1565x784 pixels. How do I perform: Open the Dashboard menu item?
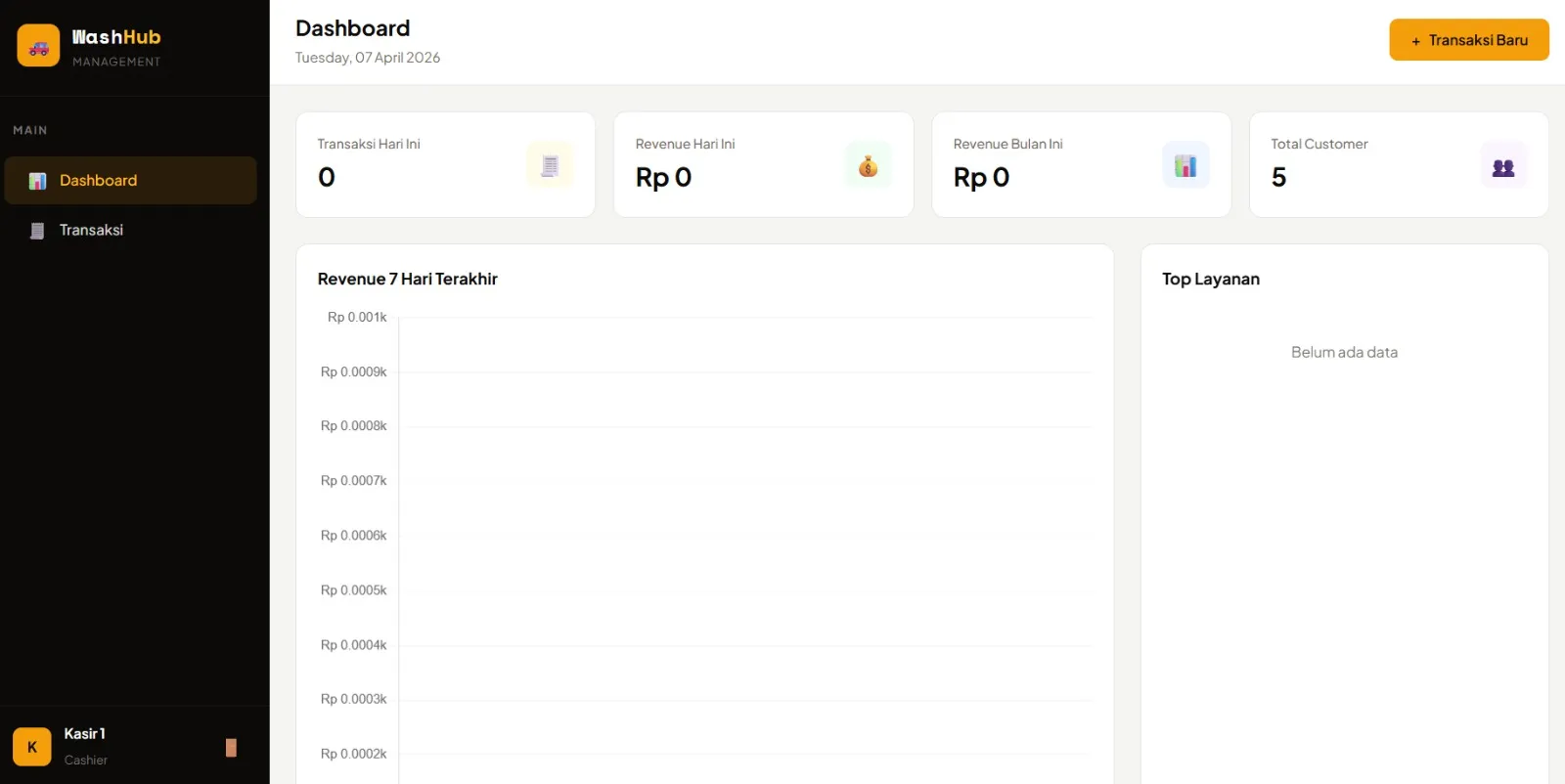click(x=131, y=181)
